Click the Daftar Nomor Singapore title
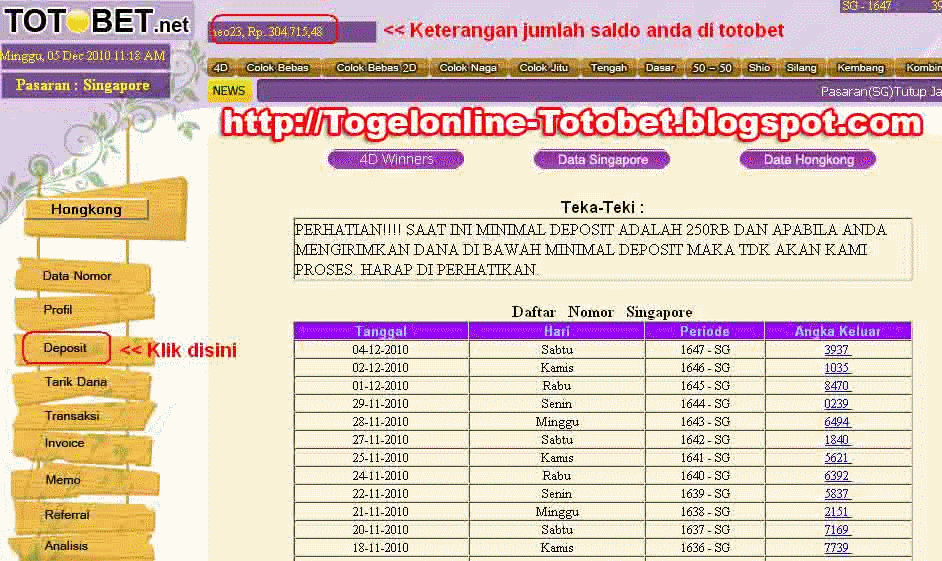The height and width of the screenshot is (561, 942). click(602, 312)
